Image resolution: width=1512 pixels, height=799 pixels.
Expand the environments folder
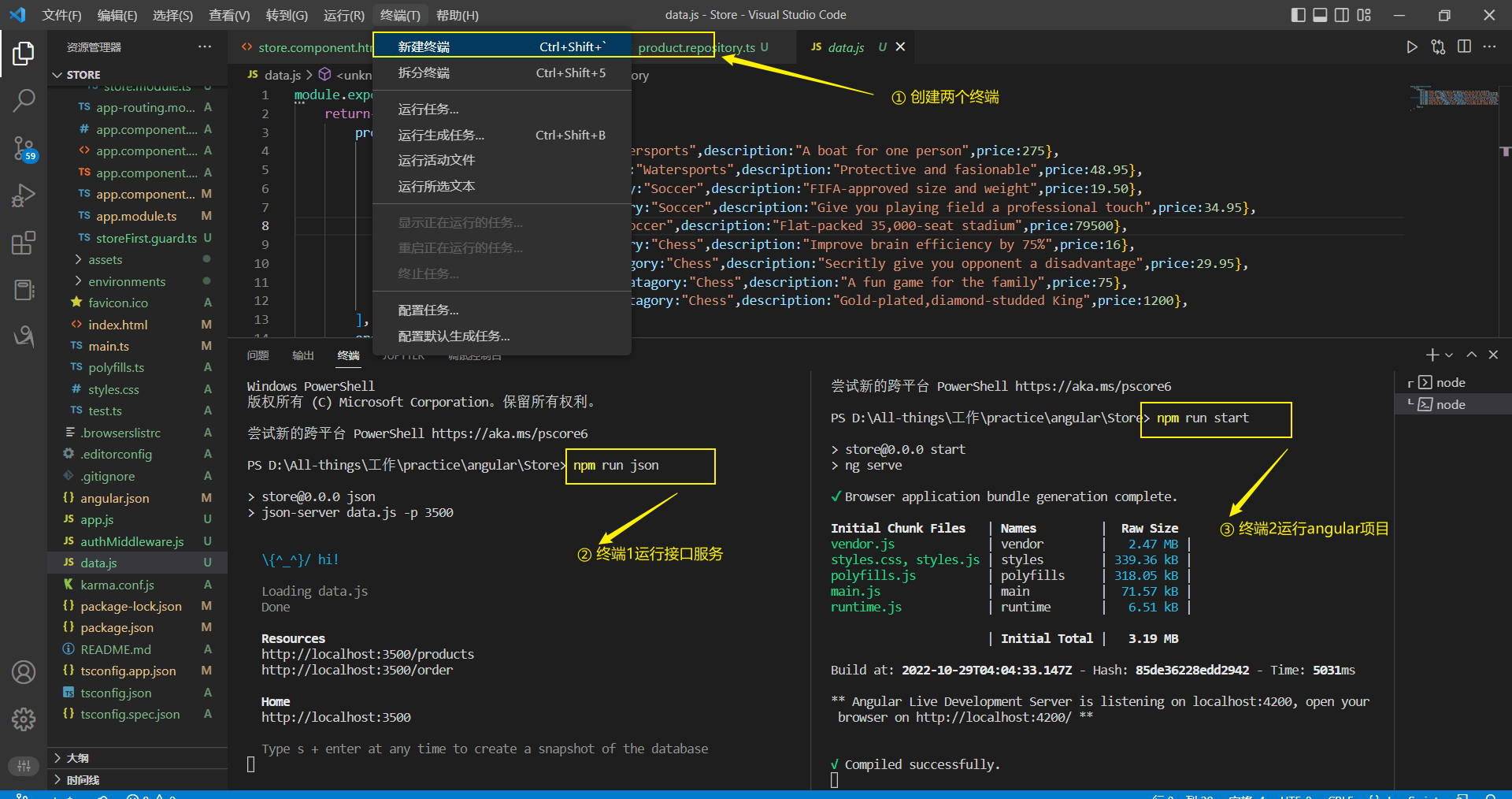[x=126, y=282]
